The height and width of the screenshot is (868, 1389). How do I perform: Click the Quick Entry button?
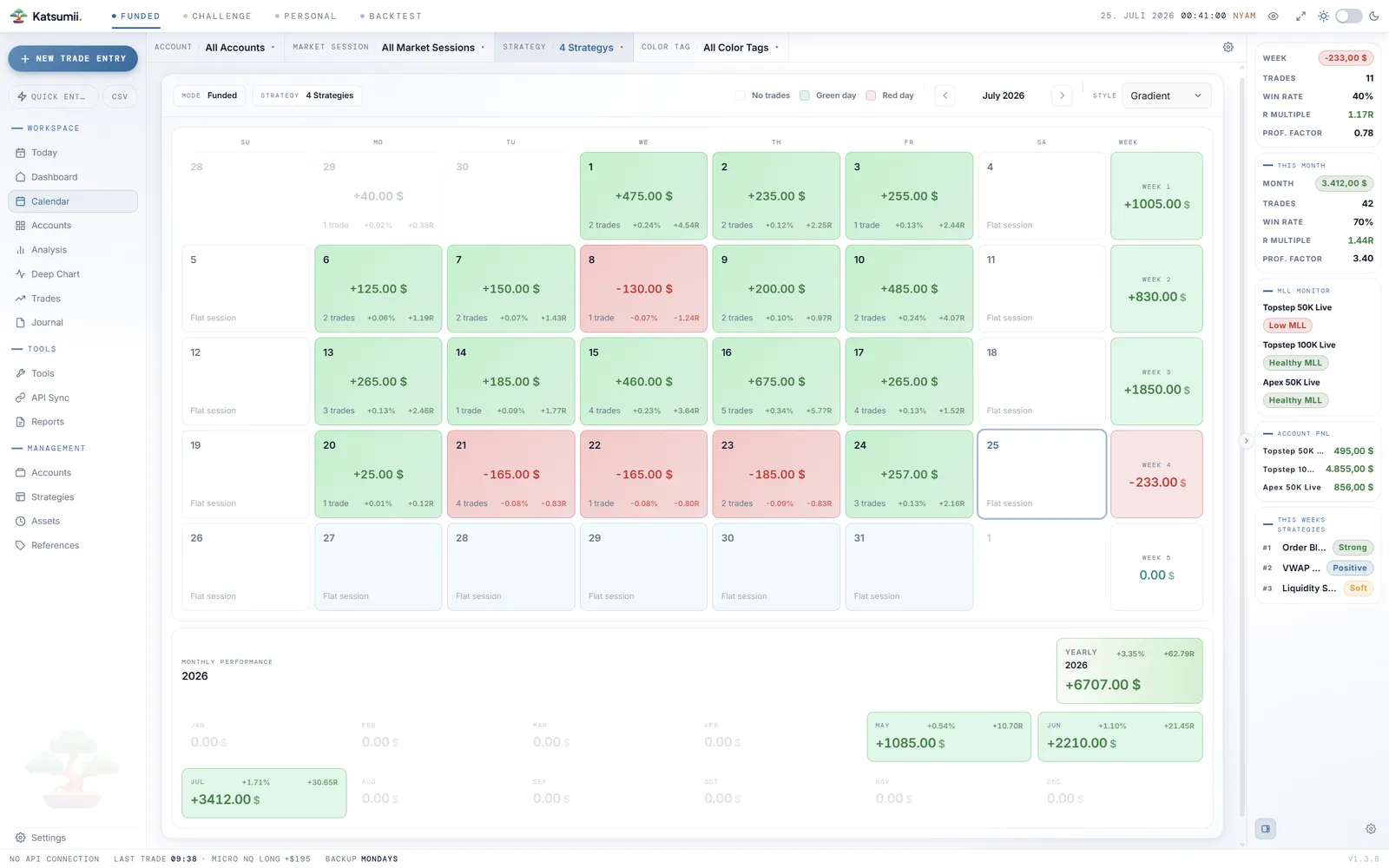pos(53,96)
